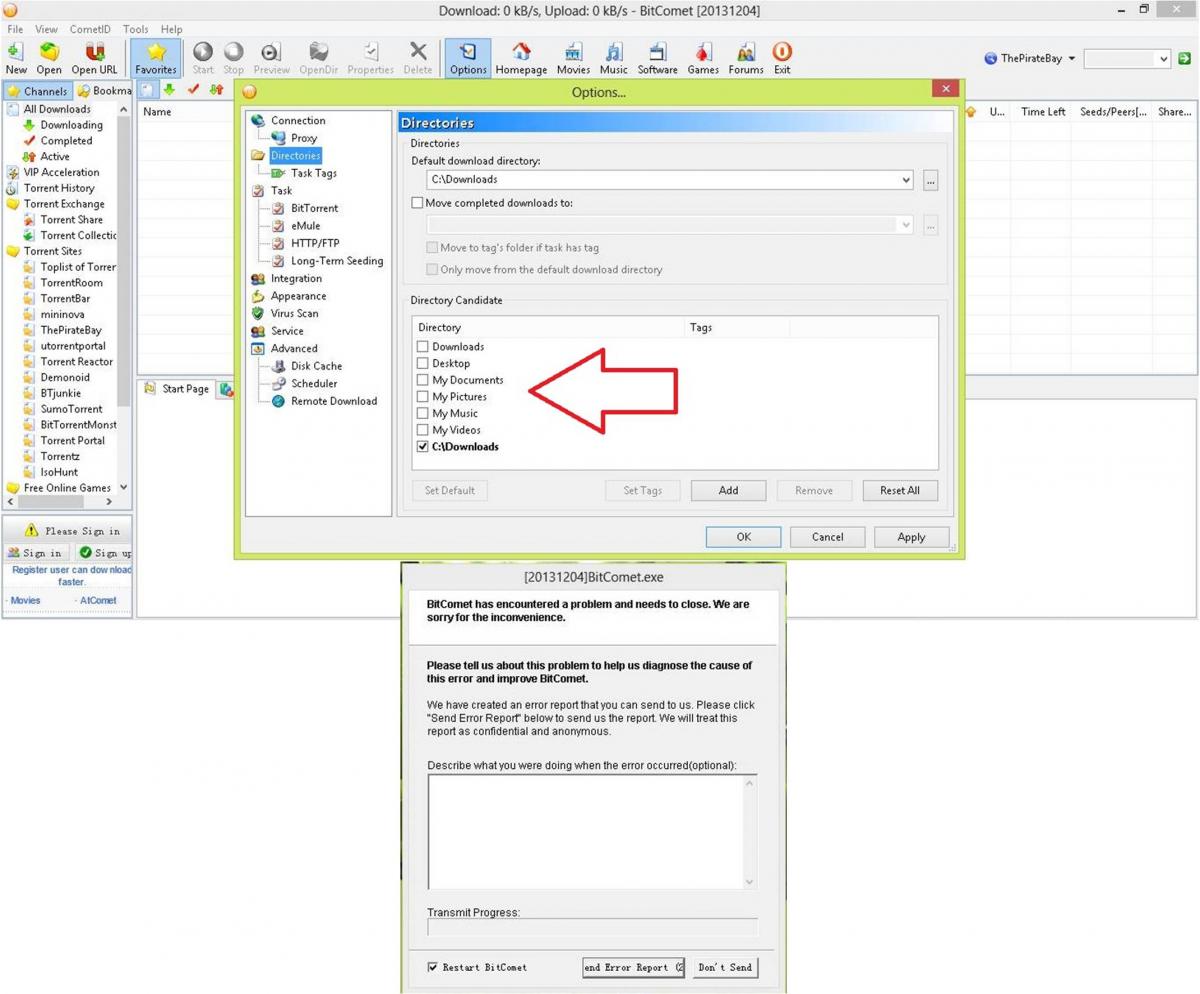
Task: Click the Add directory button
Action: [728, 490]
